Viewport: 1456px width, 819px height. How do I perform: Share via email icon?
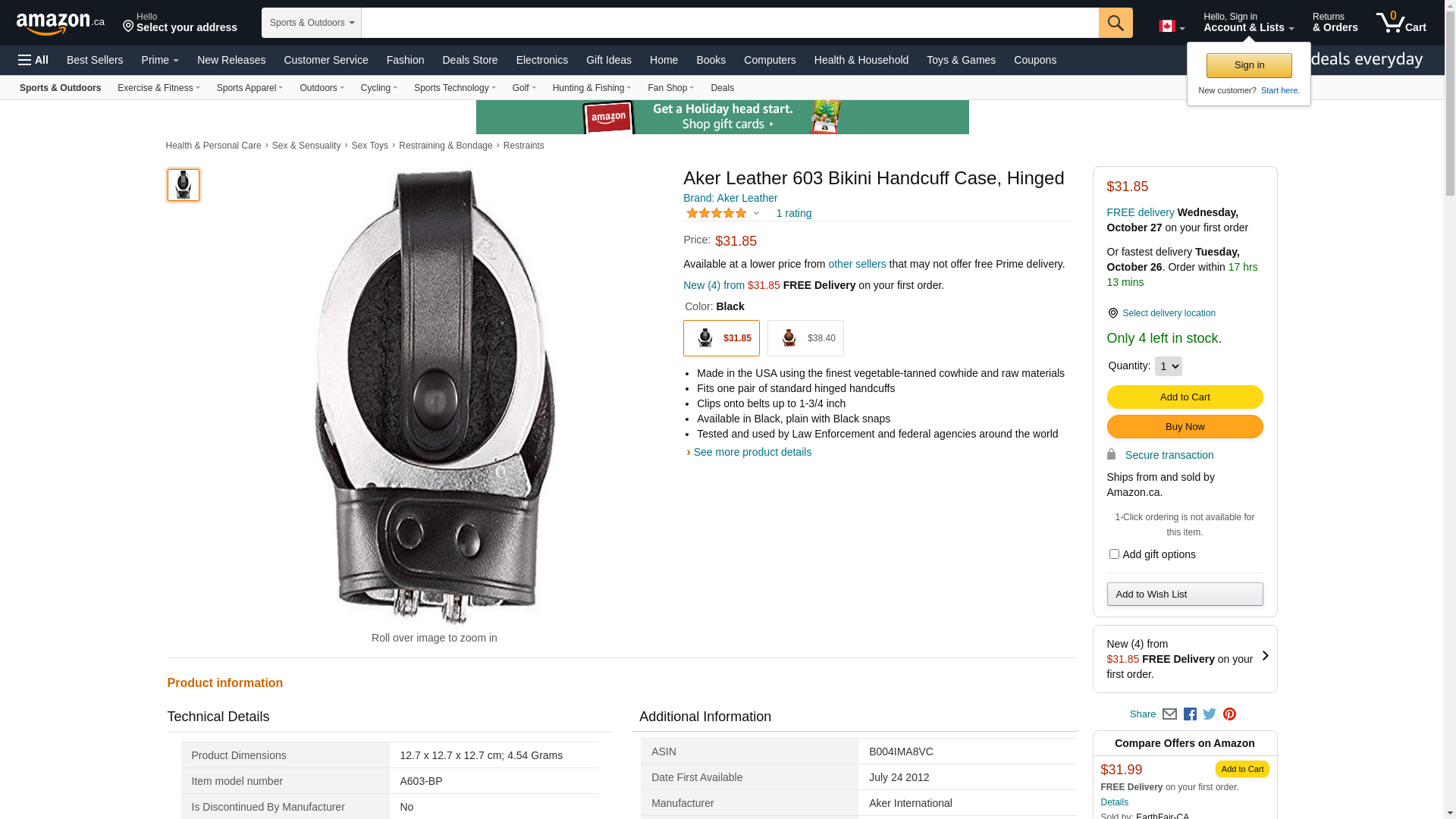tap(1169, 714)
